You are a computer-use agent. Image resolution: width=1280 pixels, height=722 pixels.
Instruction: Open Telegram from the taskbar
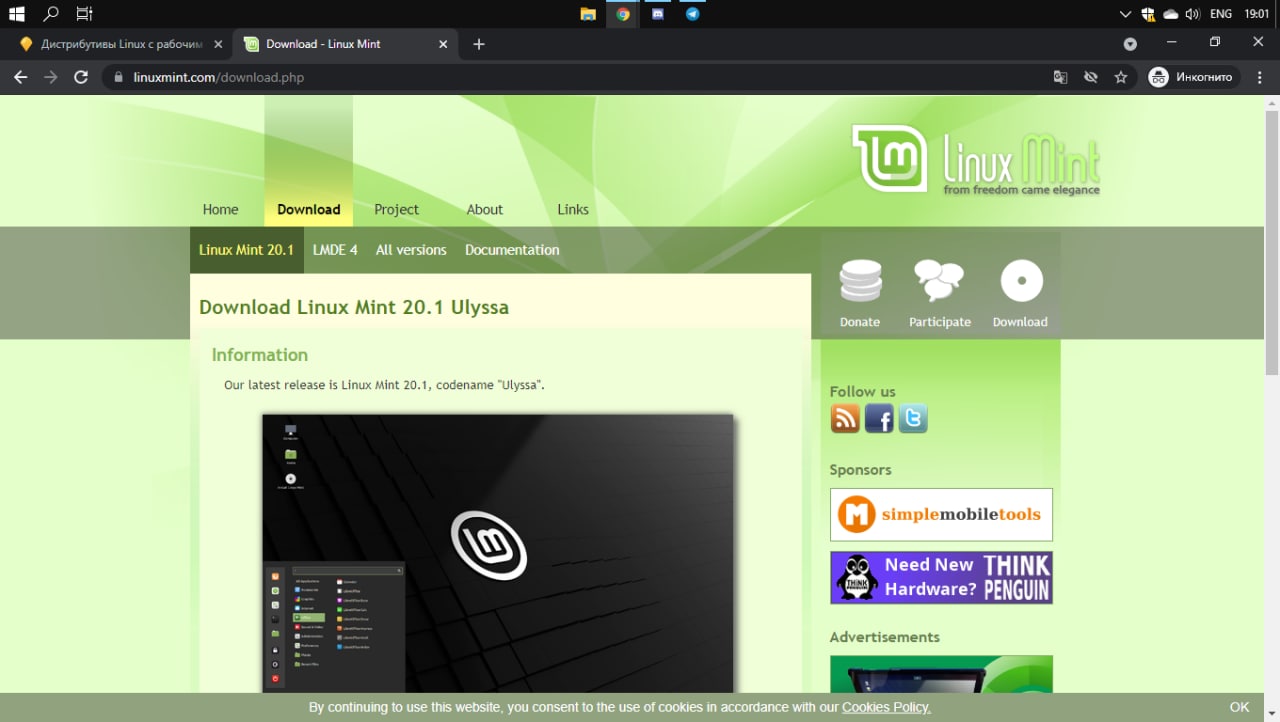[x=692, y=14]
